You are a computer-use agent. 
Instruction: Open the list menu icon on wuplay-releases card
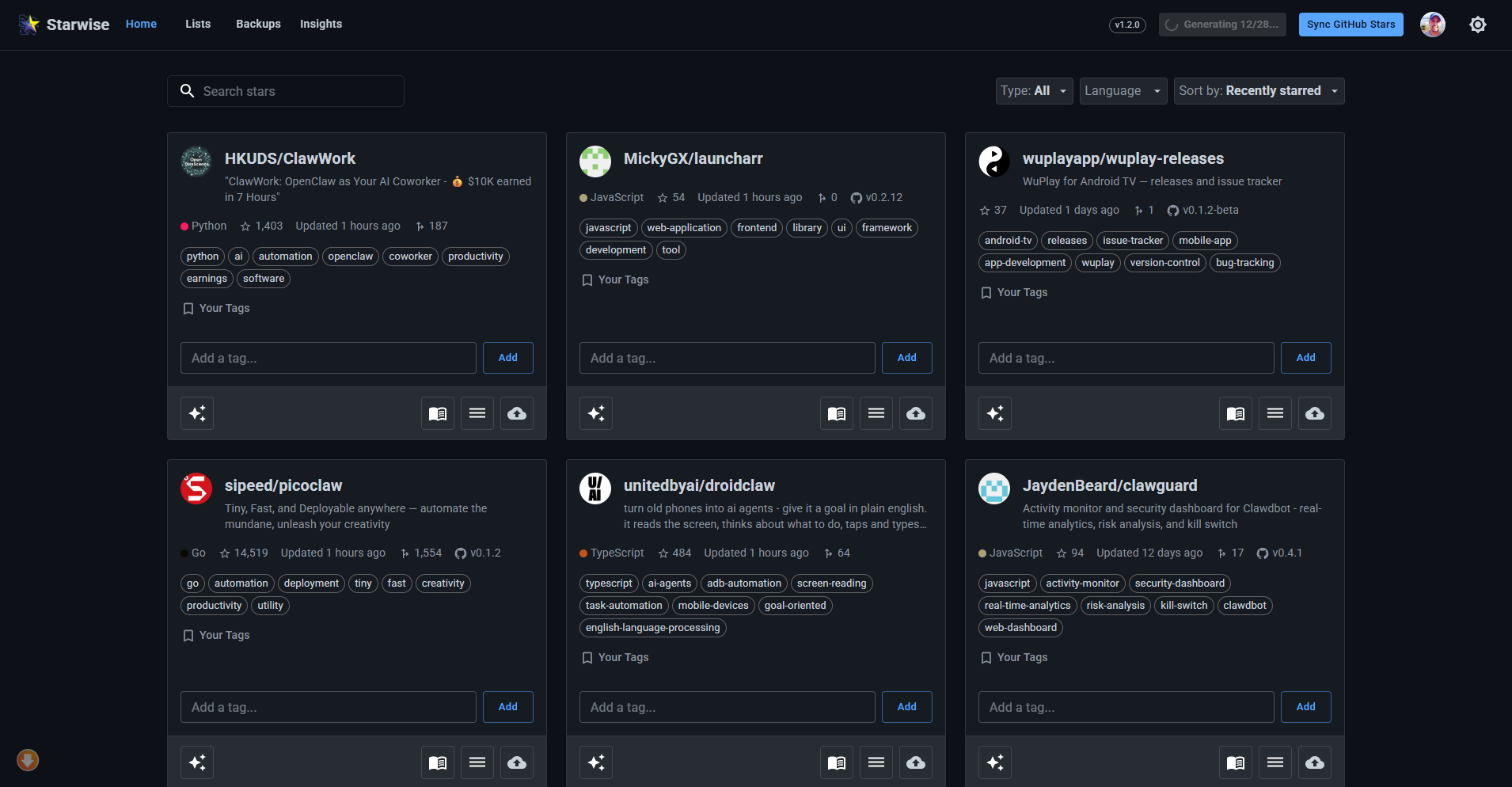pos(1275,413)
